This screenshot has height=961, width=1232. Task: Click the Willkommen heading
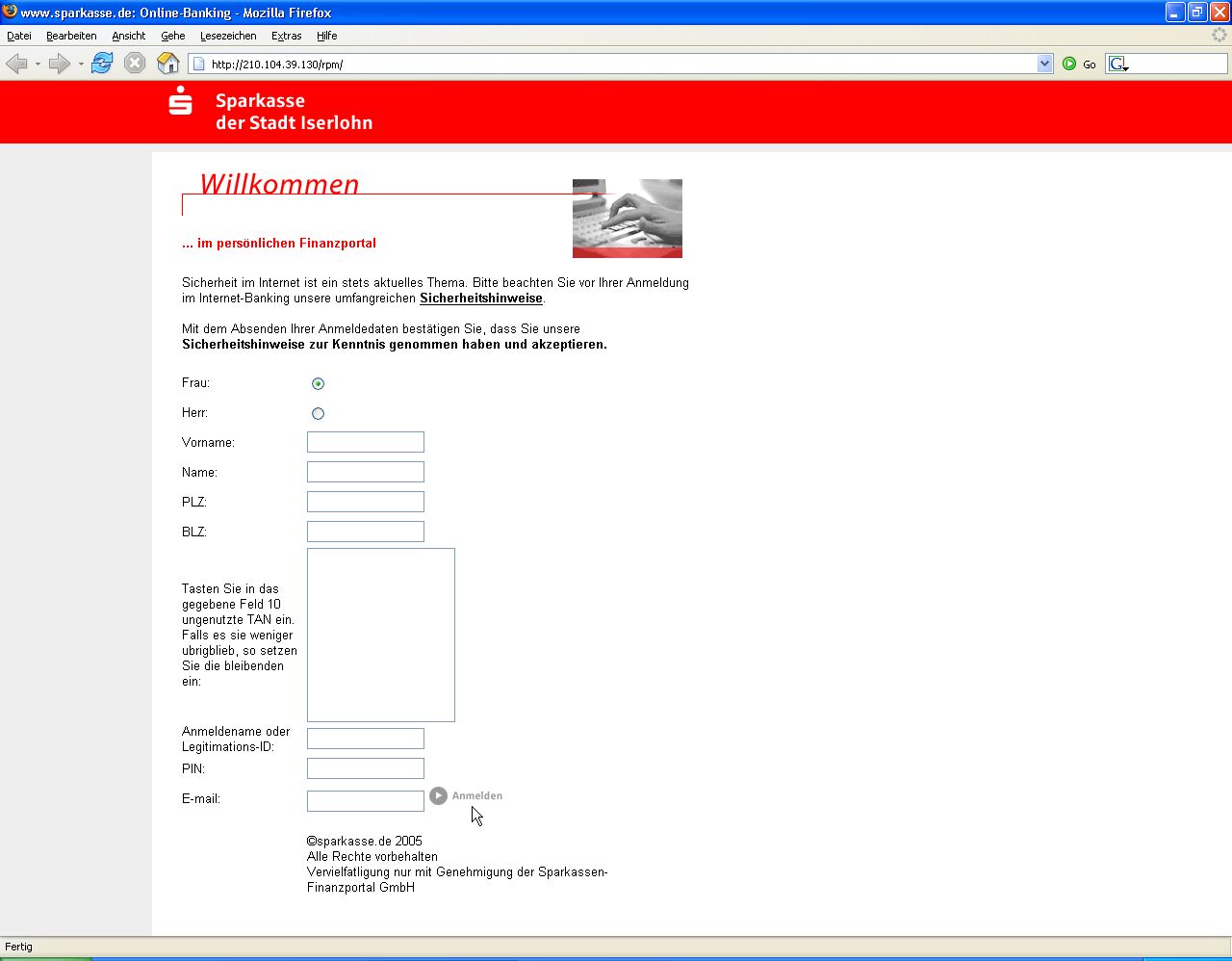[x=279, y=184]
